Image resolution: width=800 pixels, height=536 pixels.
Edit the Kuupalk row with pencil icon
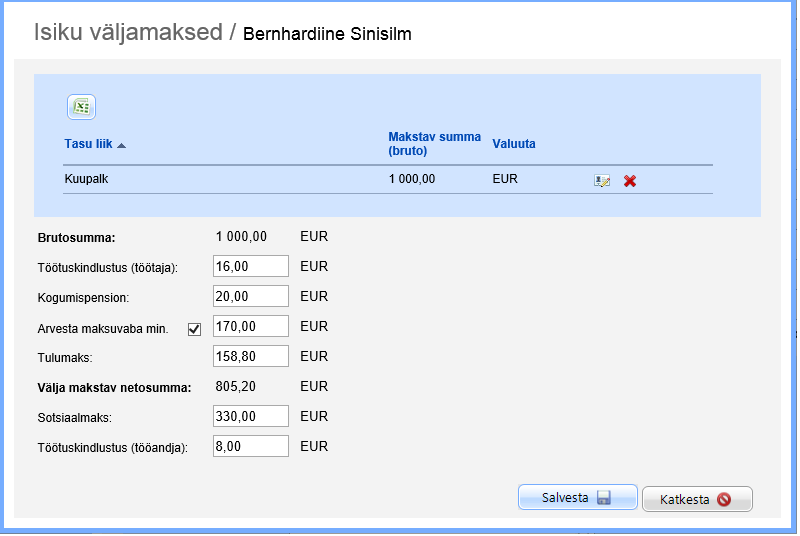point(601,181)
